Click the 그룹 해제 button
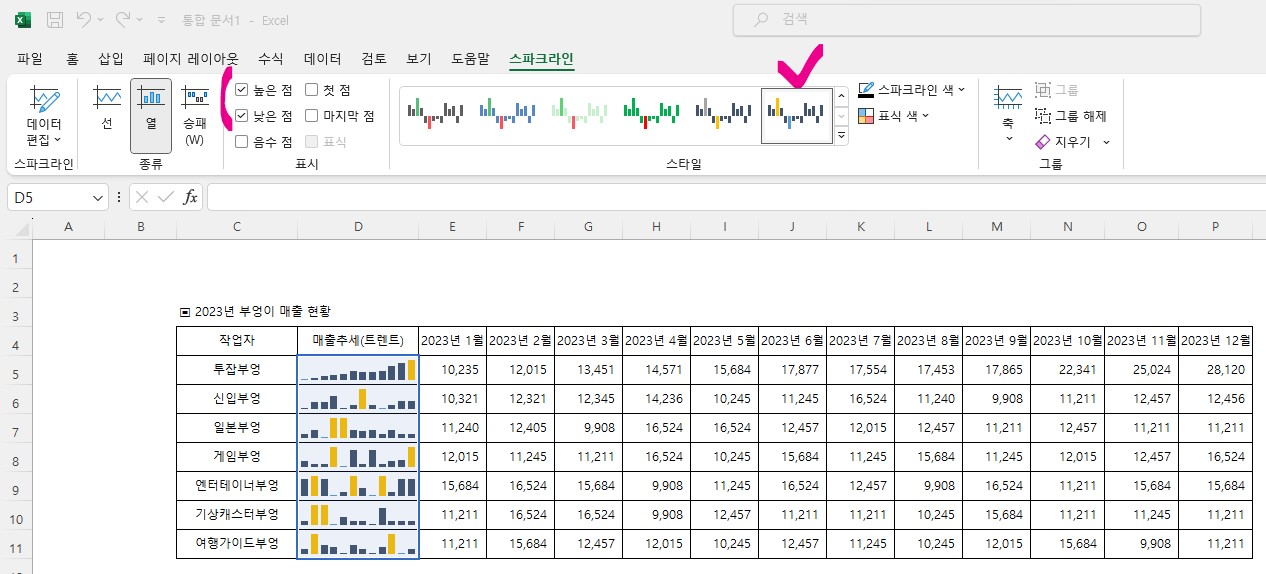Viewport: 1266px width, 574px height. (x=1071, y=116)
